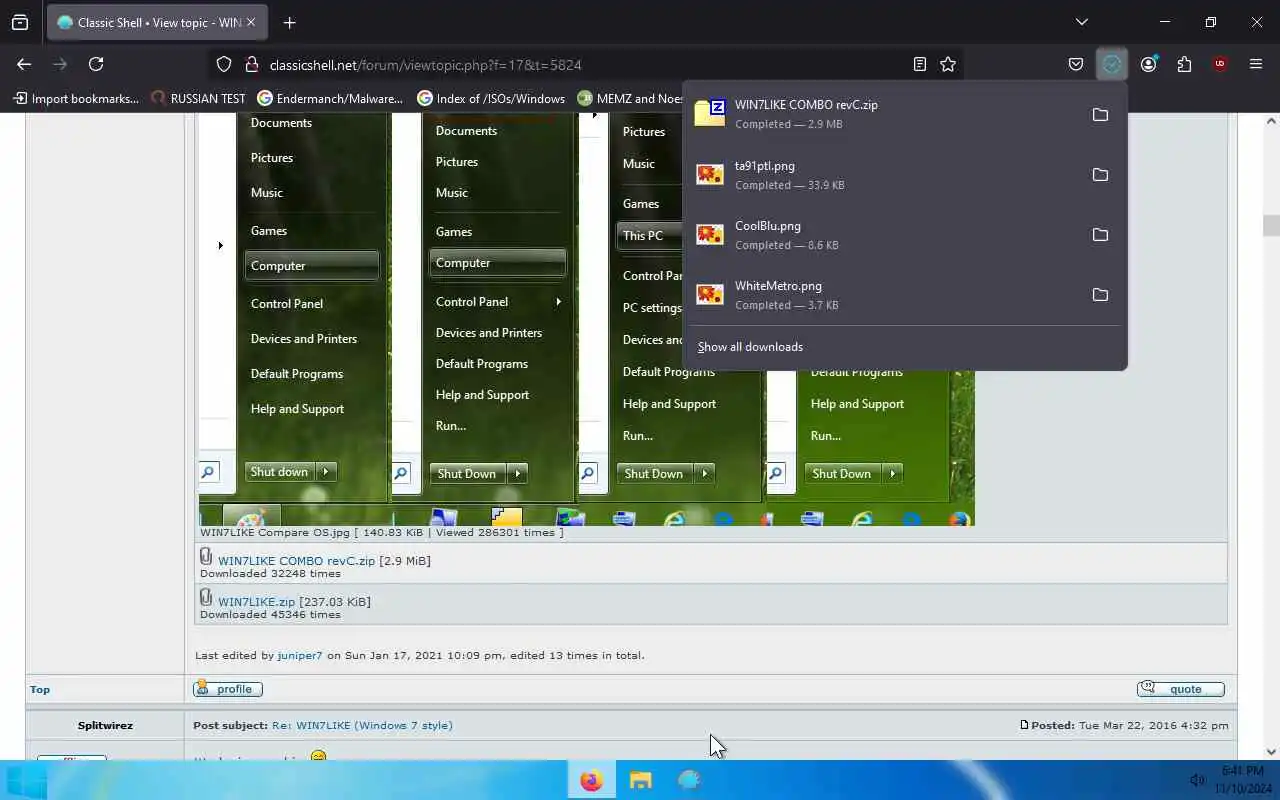Click Show all downloads
The height and width of the screenshot is (800, 1280).
[750, 347]
